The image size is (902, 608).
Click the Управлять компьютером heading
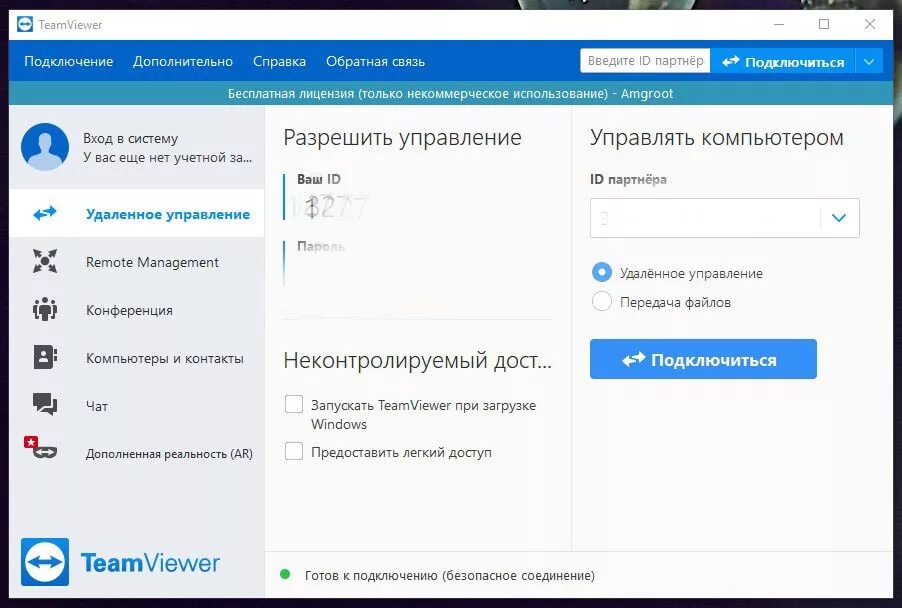pyautogui.click(x=717, y=137)
